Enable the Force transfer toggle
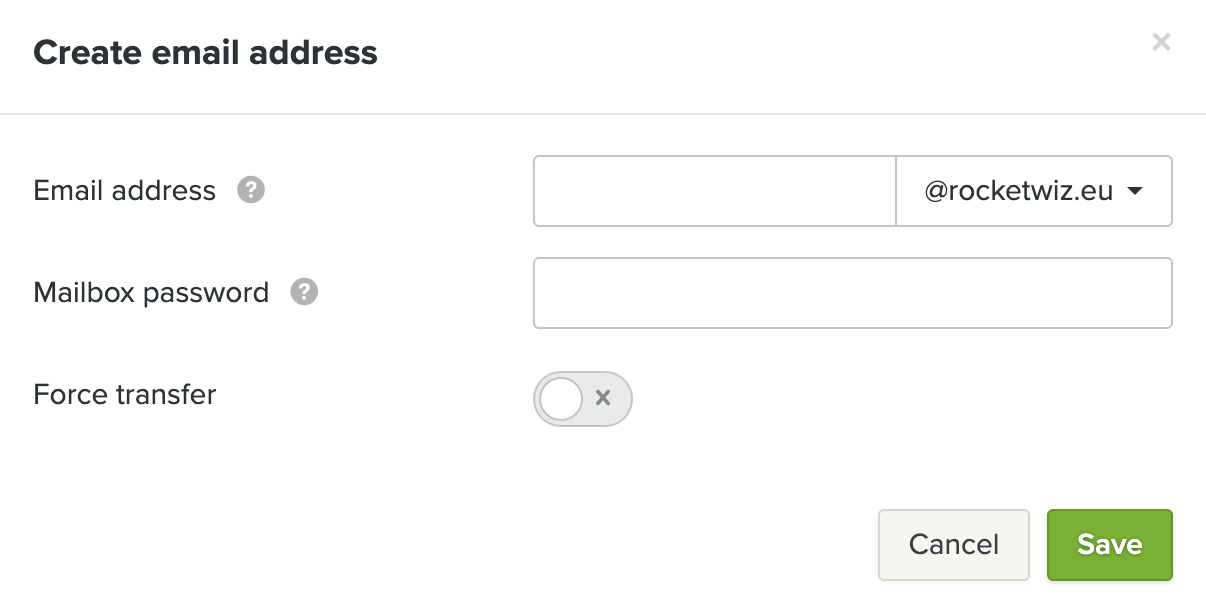This screenshot has width=1206, height=613. click(x=583, y=399)
